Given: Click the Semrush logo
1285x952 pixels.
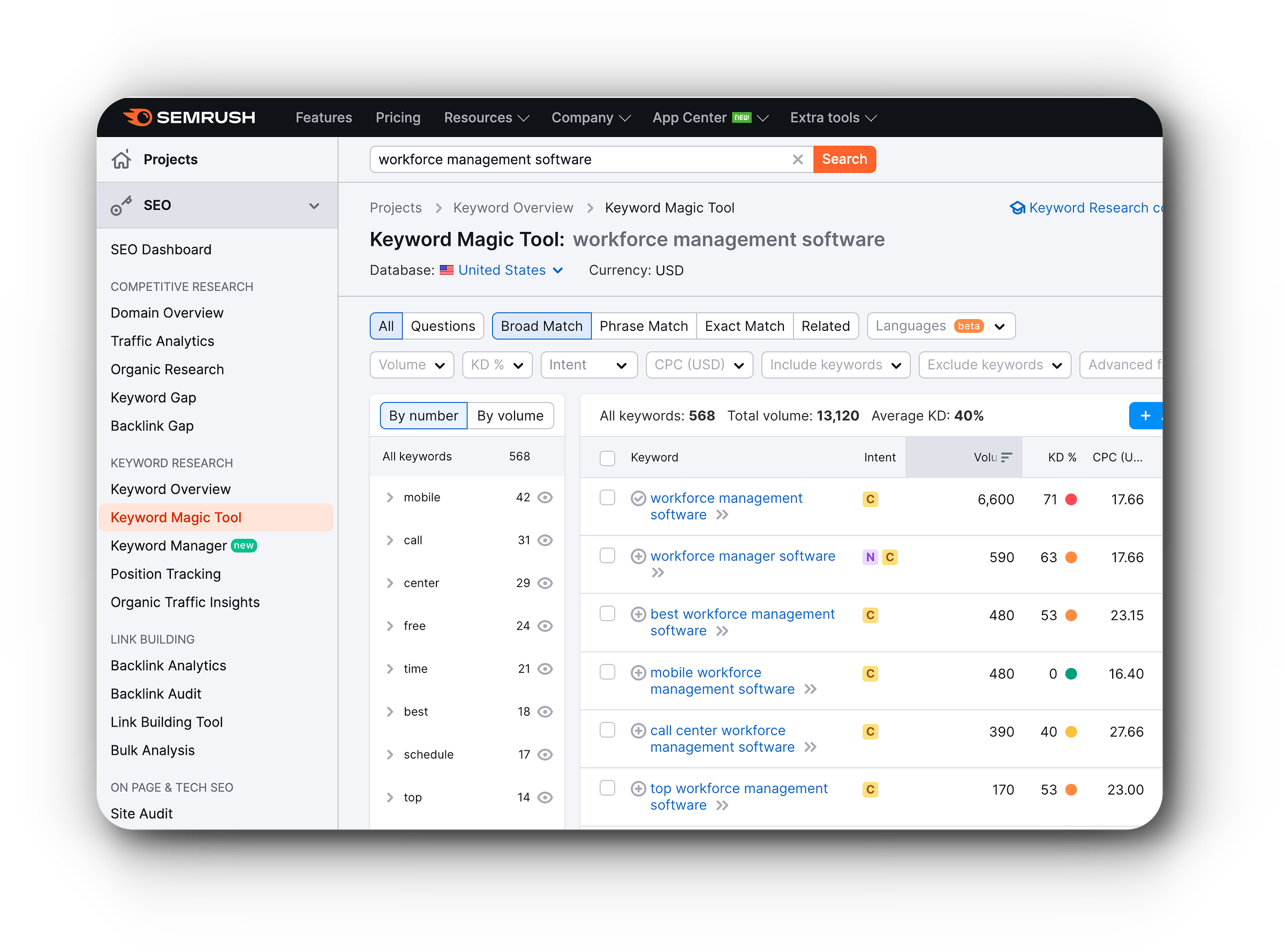Looking at the screenshot, I should click(x=189, y=118).
